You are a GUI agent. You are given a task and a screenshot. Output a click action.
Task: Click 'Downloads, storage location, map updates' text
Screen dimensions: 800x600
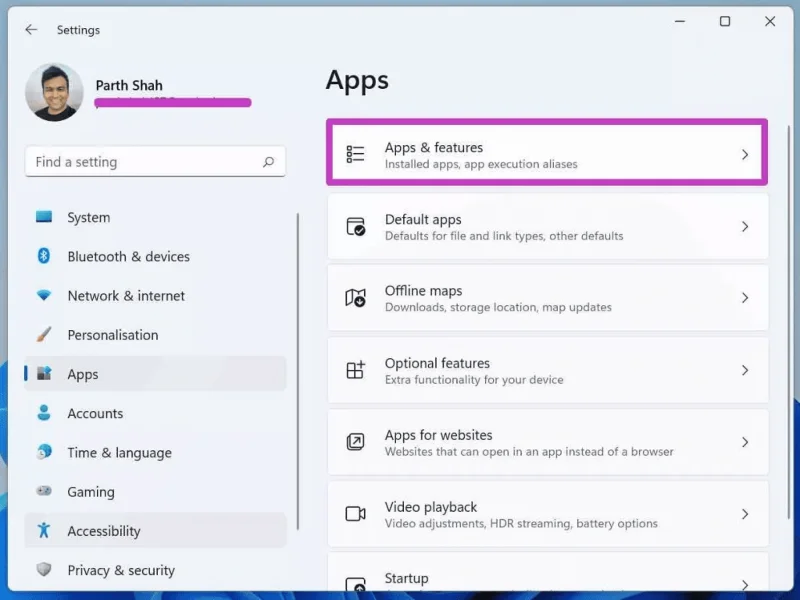click(498, 308)
